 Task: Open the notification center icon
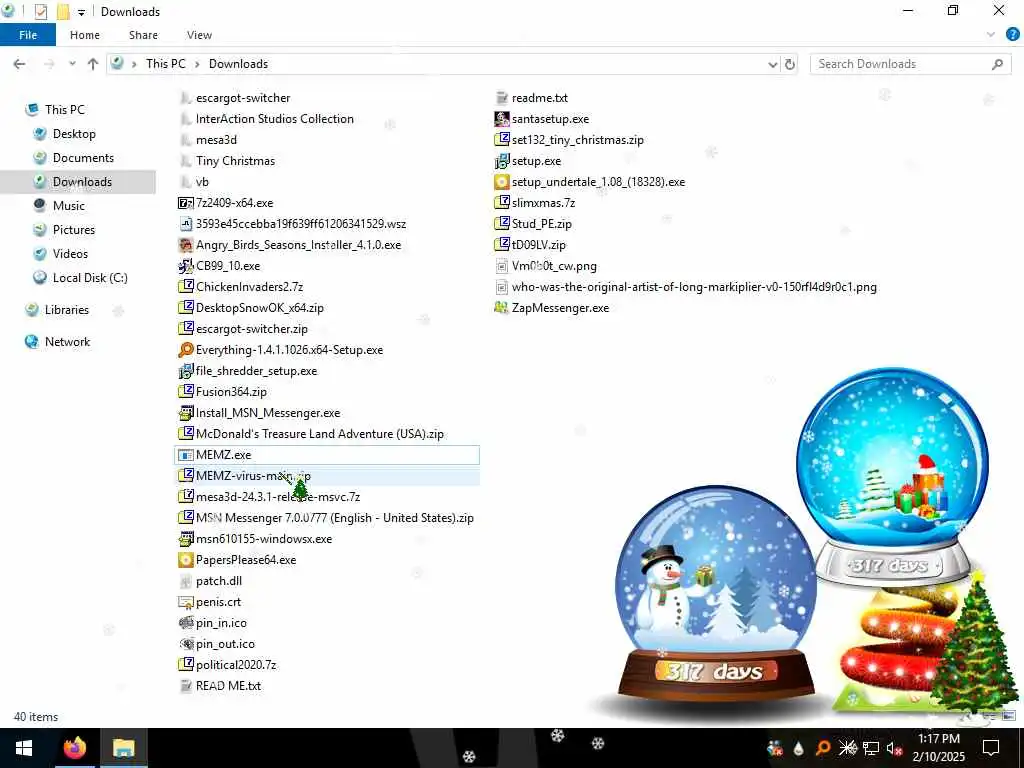point(991,748)
